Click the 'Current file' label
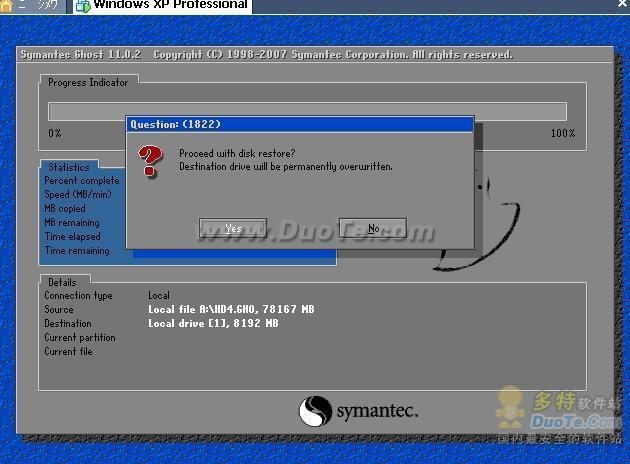The width and height of the screenshot is (630, 464). pyautogui.click(x=68, y=352)
